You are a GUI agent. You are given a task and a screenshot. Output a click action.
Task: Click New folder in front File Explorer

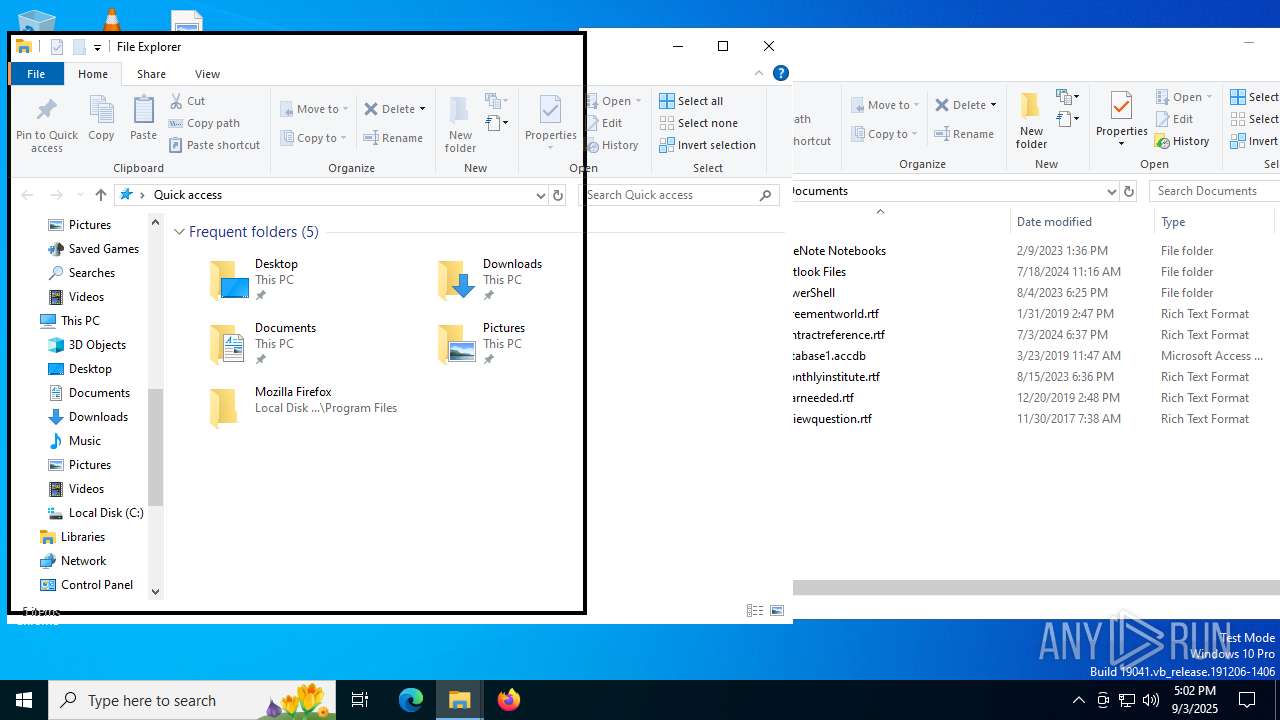pos(460,124)
